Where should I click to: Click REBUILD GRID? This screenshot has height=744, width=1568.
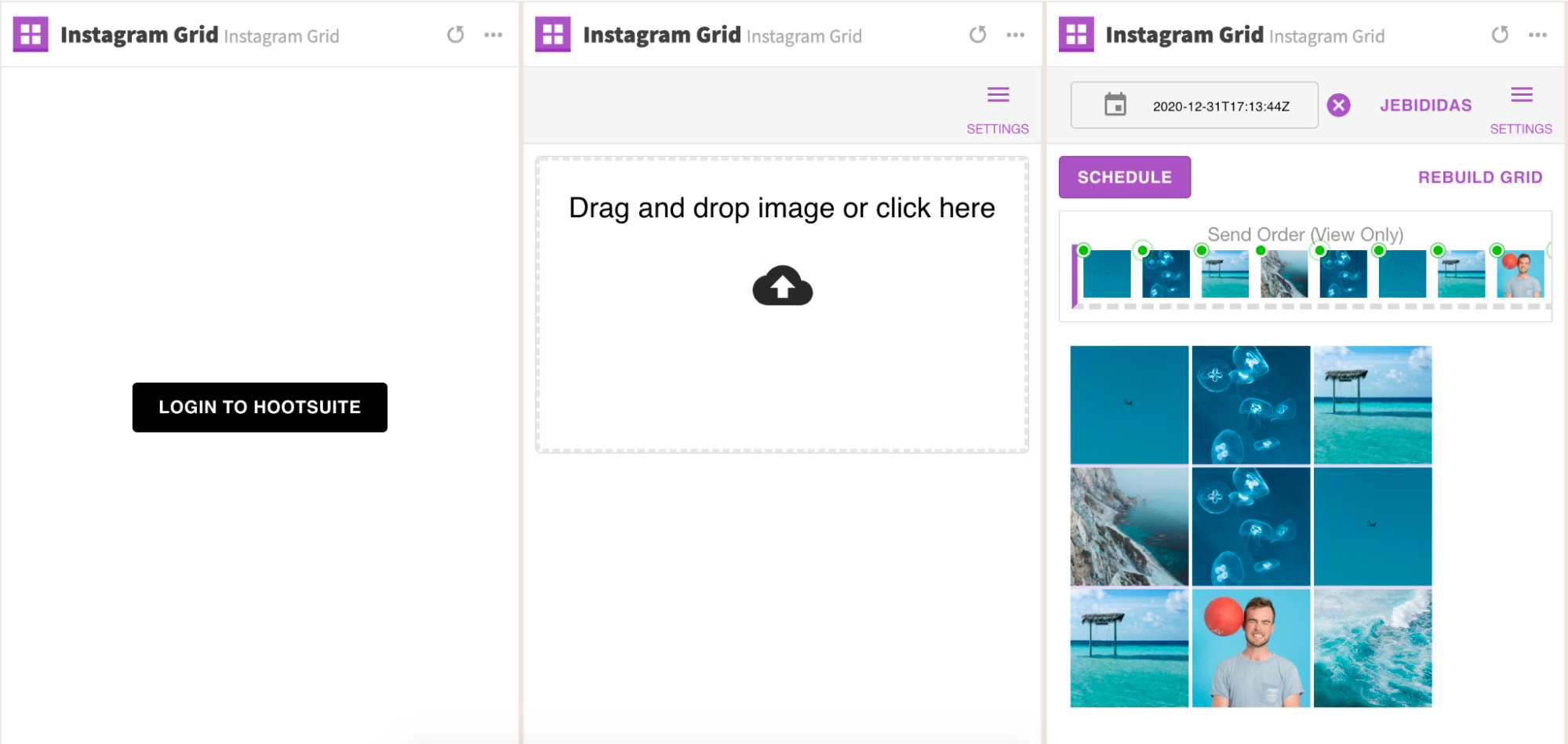click(x=1480, y=177)
